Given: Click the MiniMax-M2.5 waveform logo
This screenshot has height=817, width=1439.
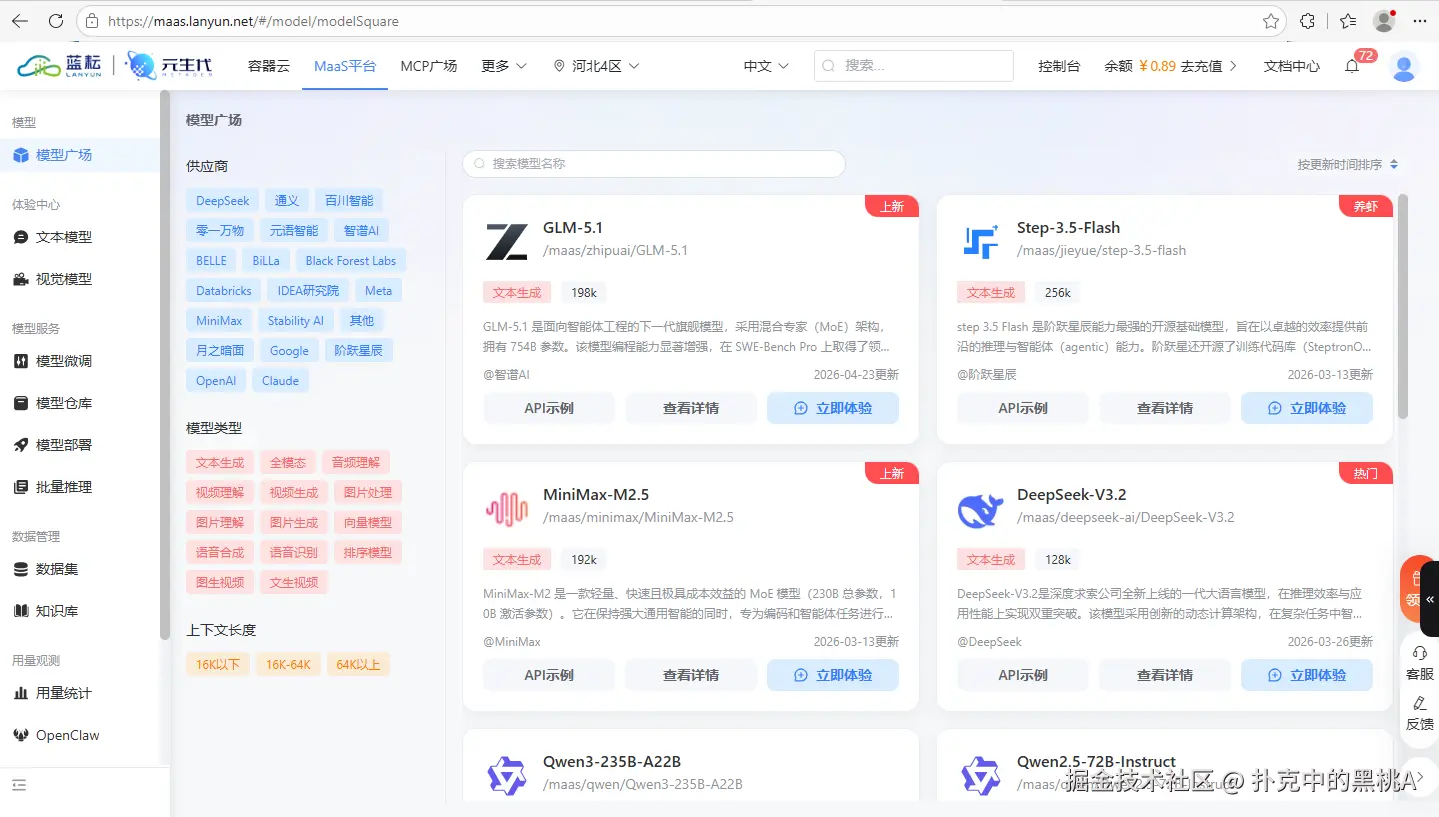Looking at the screenshot, I should pyautogui.click(x=506, y=508).
